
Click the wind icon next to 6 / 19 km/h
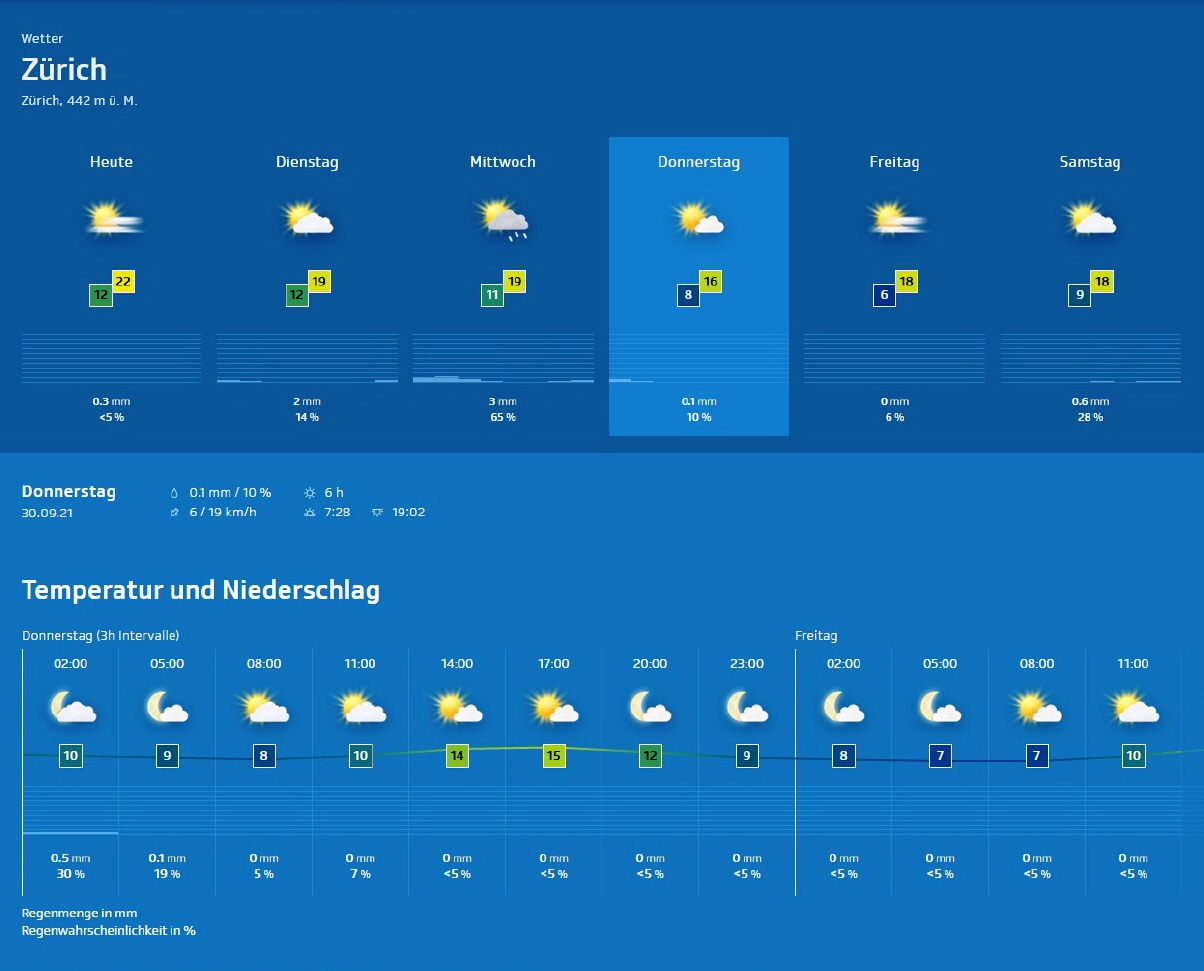(x=175, y=512)
